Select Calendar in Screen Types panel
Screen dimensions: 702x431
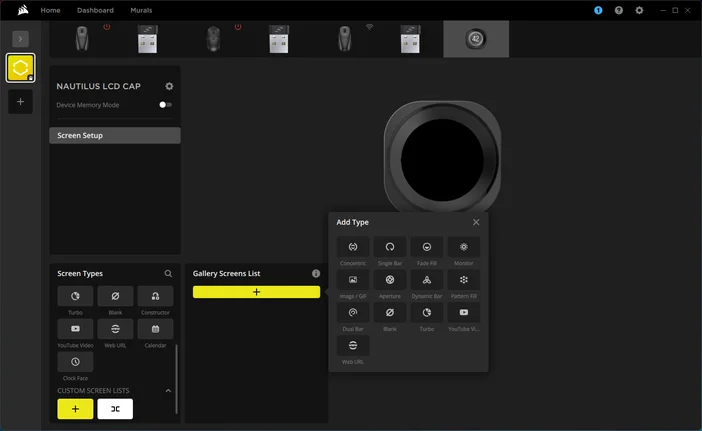click(155, 329)
